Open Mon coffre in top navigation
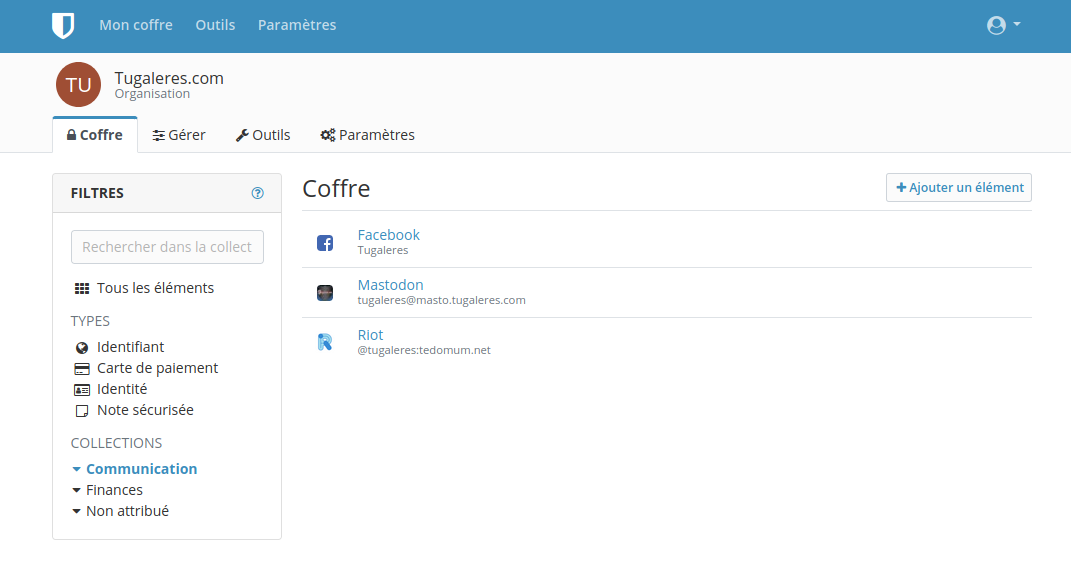Viewport: 1071px width, 571px height. point(136,25)
